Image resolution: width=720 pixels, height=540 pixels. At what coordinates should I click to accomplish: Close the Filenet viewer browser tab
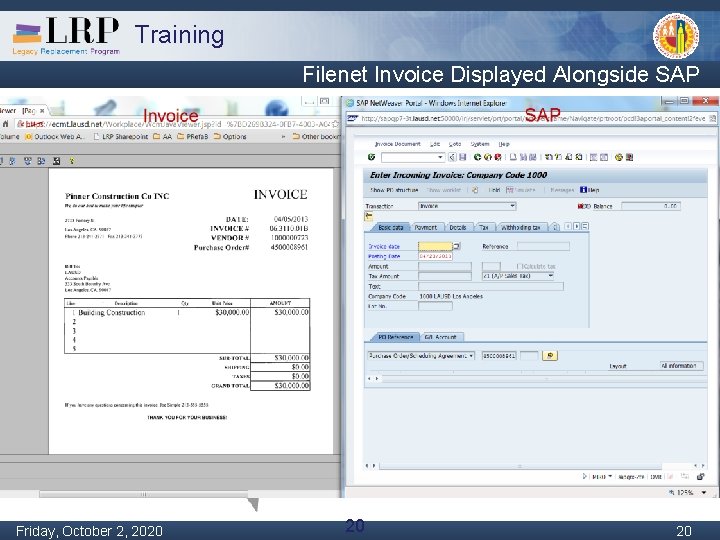pos(42,111)
